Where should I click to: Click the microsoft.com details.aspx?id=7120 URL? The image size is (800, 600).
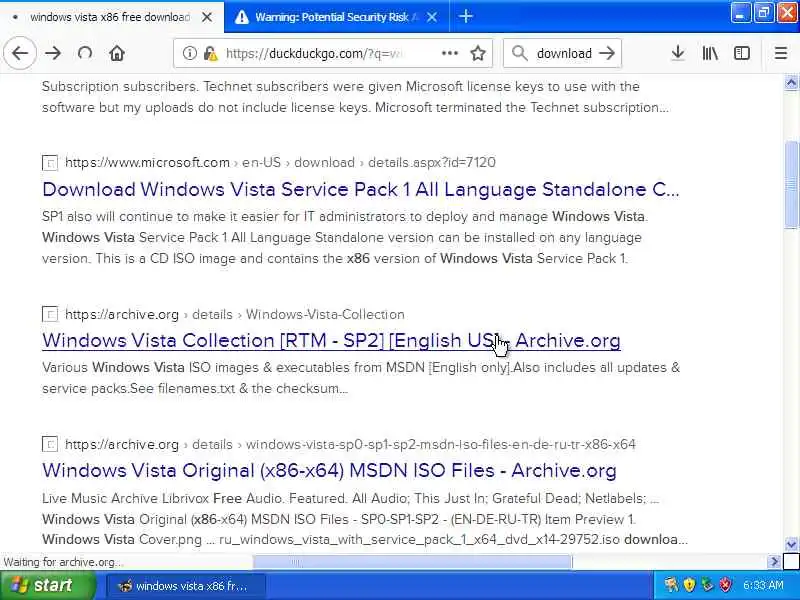pos(280,162)
